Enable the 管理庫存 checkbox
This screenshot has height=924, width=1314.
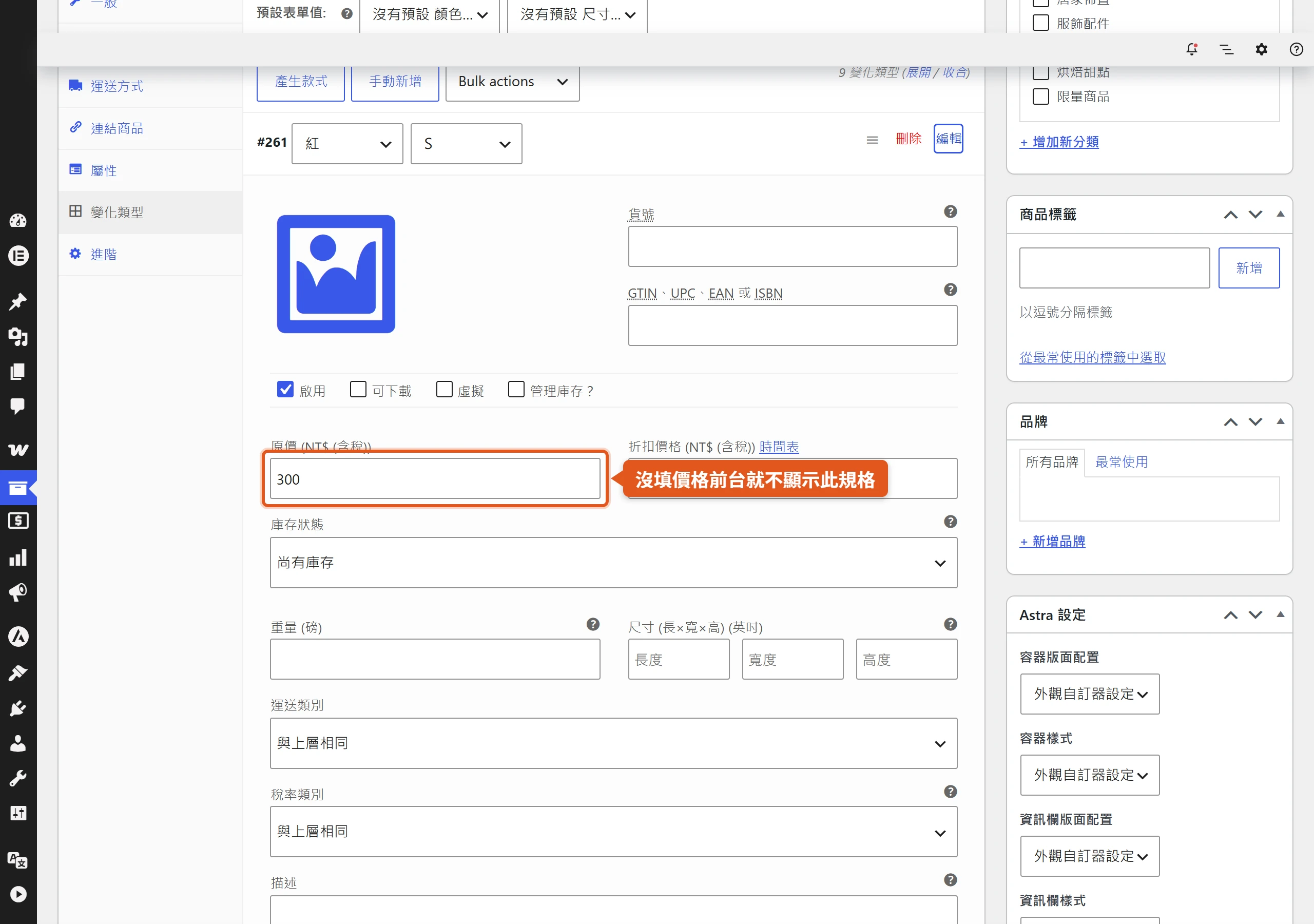516,389
